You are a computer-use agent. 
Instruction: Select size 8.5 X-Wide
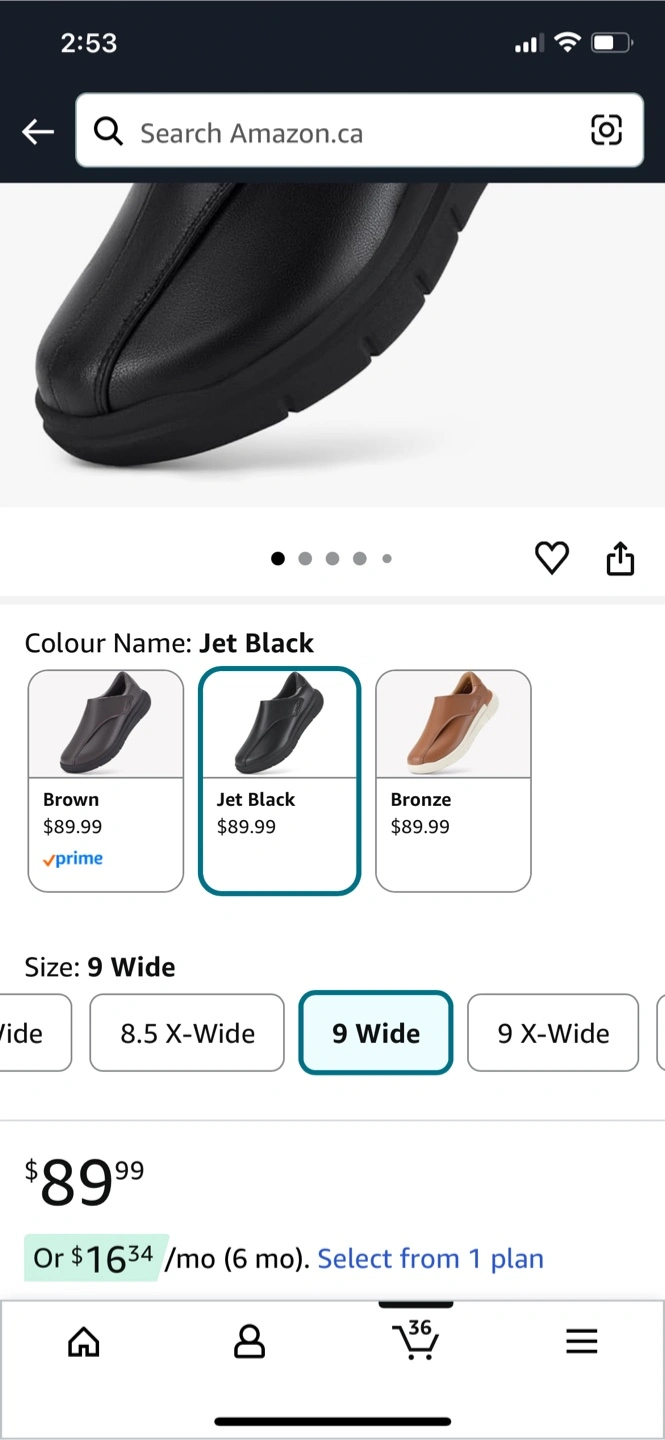(187, 1033)
